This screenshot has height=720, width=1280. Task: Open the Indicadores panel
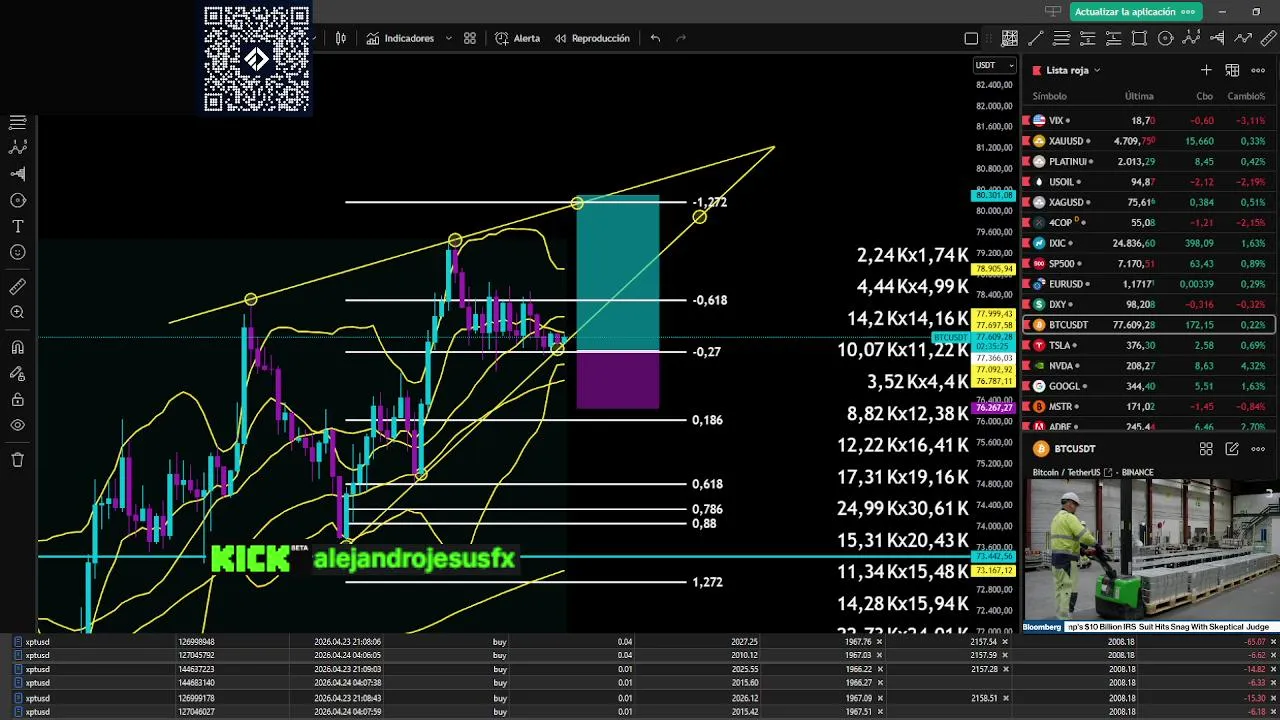point(400,38)
